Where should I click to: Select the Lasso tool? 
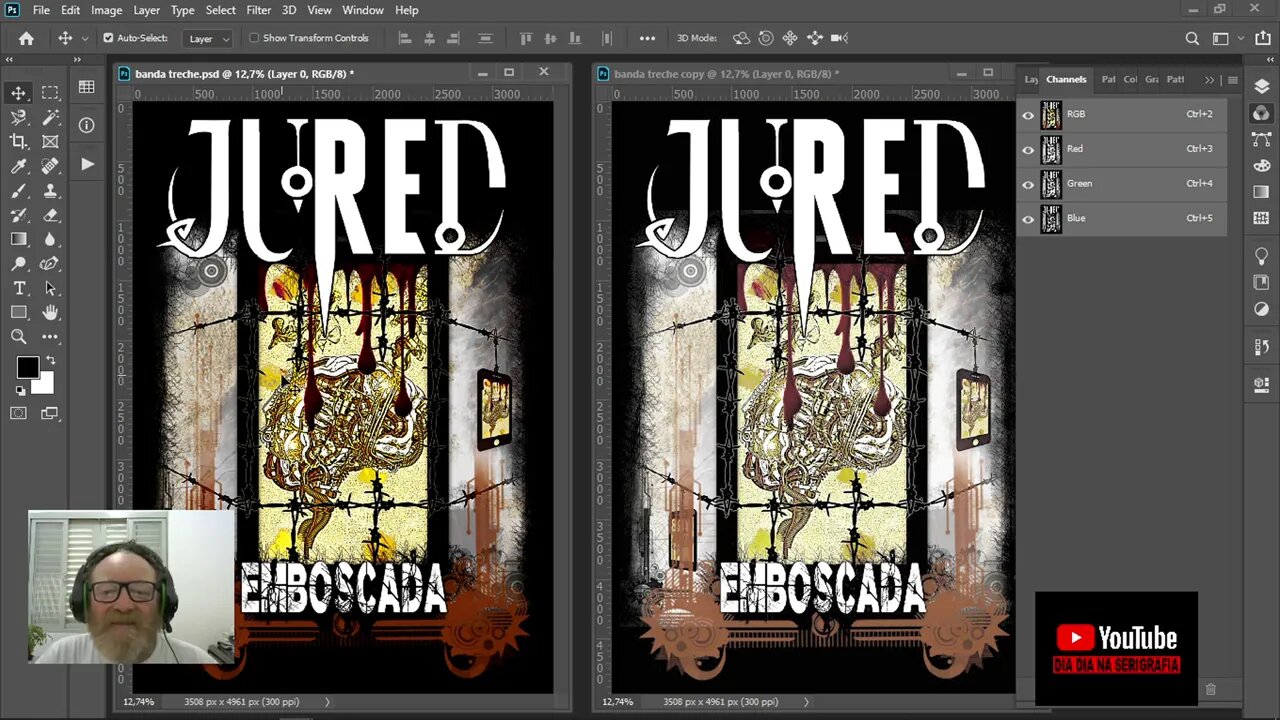pos(19,117)
